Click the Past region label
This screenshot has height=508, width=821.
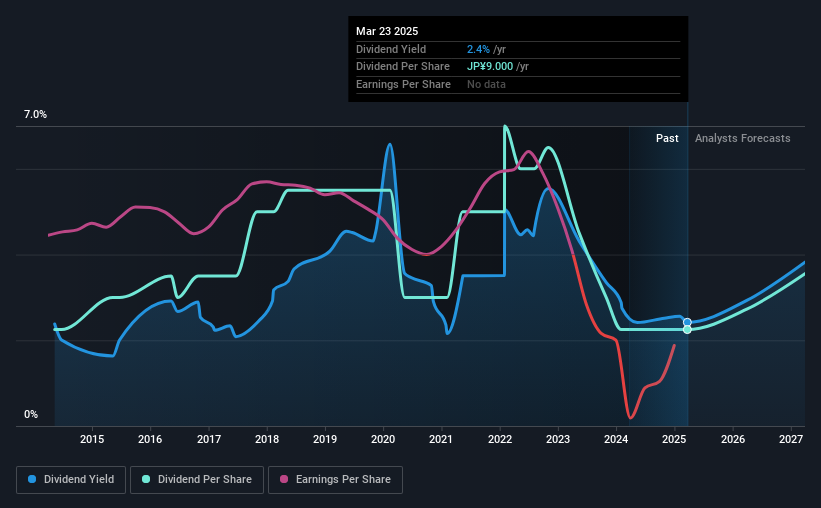coord(667,138)
